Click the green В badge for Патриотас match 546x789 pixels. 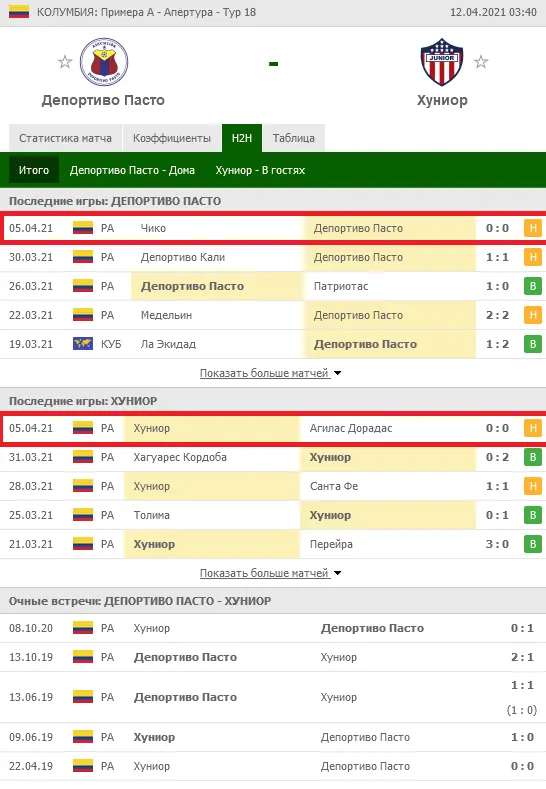pos(533,286)
